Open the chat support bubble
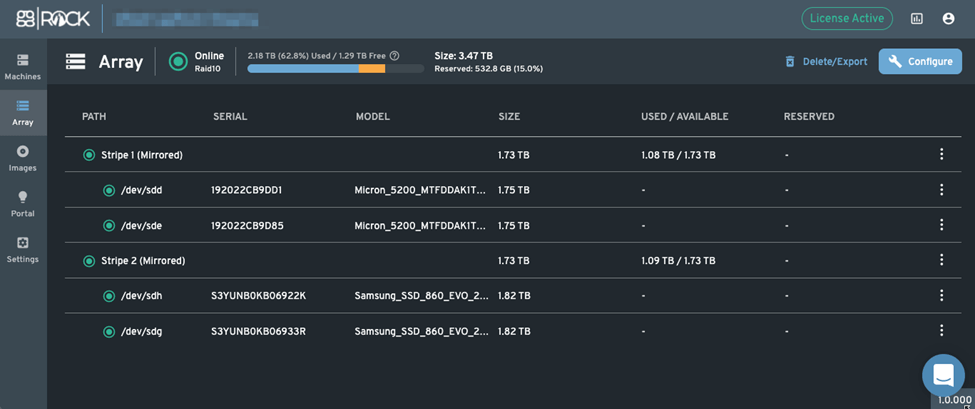 943,375
